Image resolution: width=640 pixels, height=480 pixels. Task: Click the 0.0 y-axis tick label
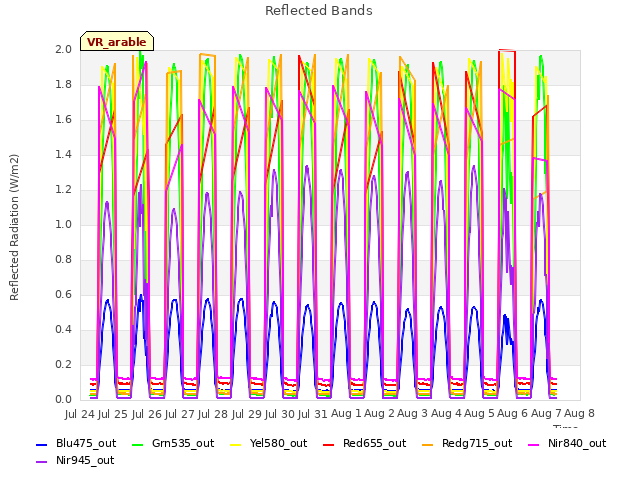(63, 400)
